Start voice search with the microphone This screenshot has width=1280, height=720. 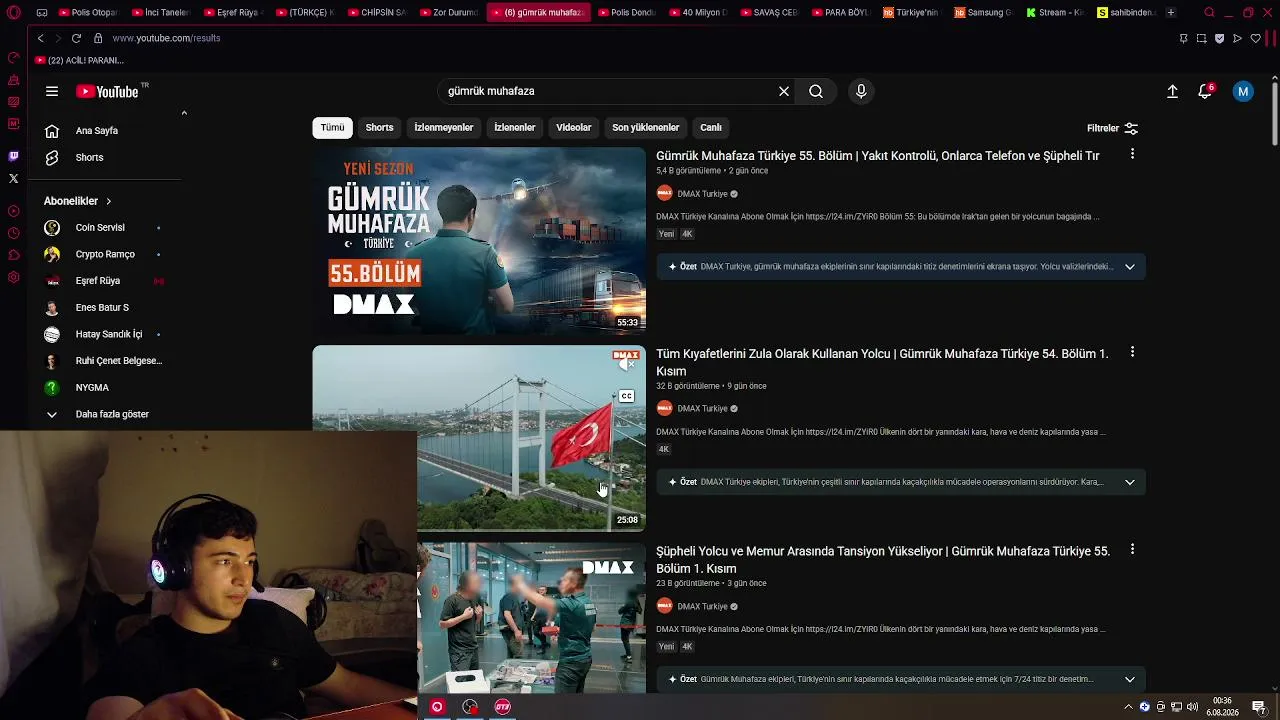pyautogui.click(x=861, y=91)
